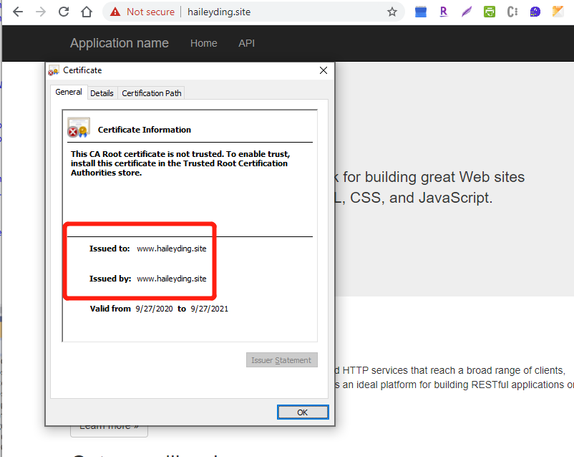The height and width of the screenshot is (457, 574).
Task: Click the Not secure warning triangle
Action: click(115, 12)
